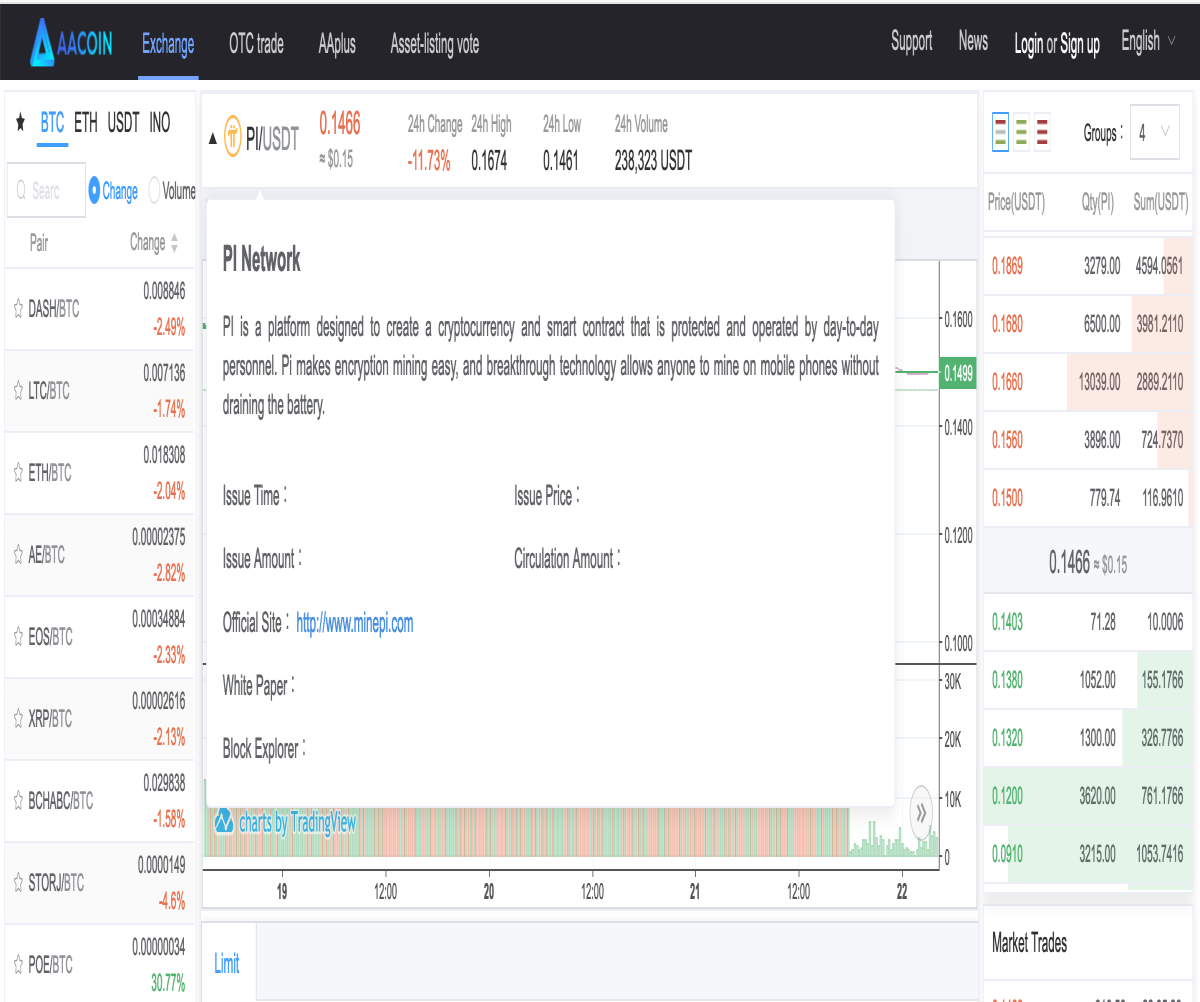Show combined buy and sell order book view
The height and width of the screenshot is (1002, 1200).
coord(1000,132)
